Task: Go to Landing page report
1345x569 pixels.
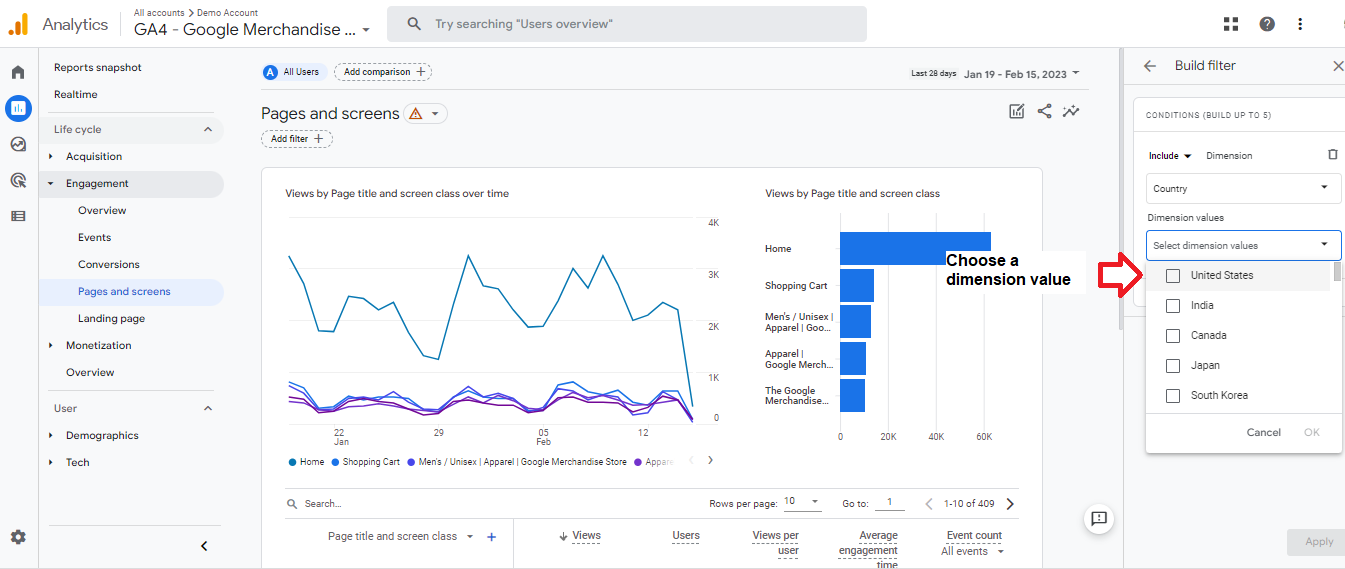Action: [111, 318]
